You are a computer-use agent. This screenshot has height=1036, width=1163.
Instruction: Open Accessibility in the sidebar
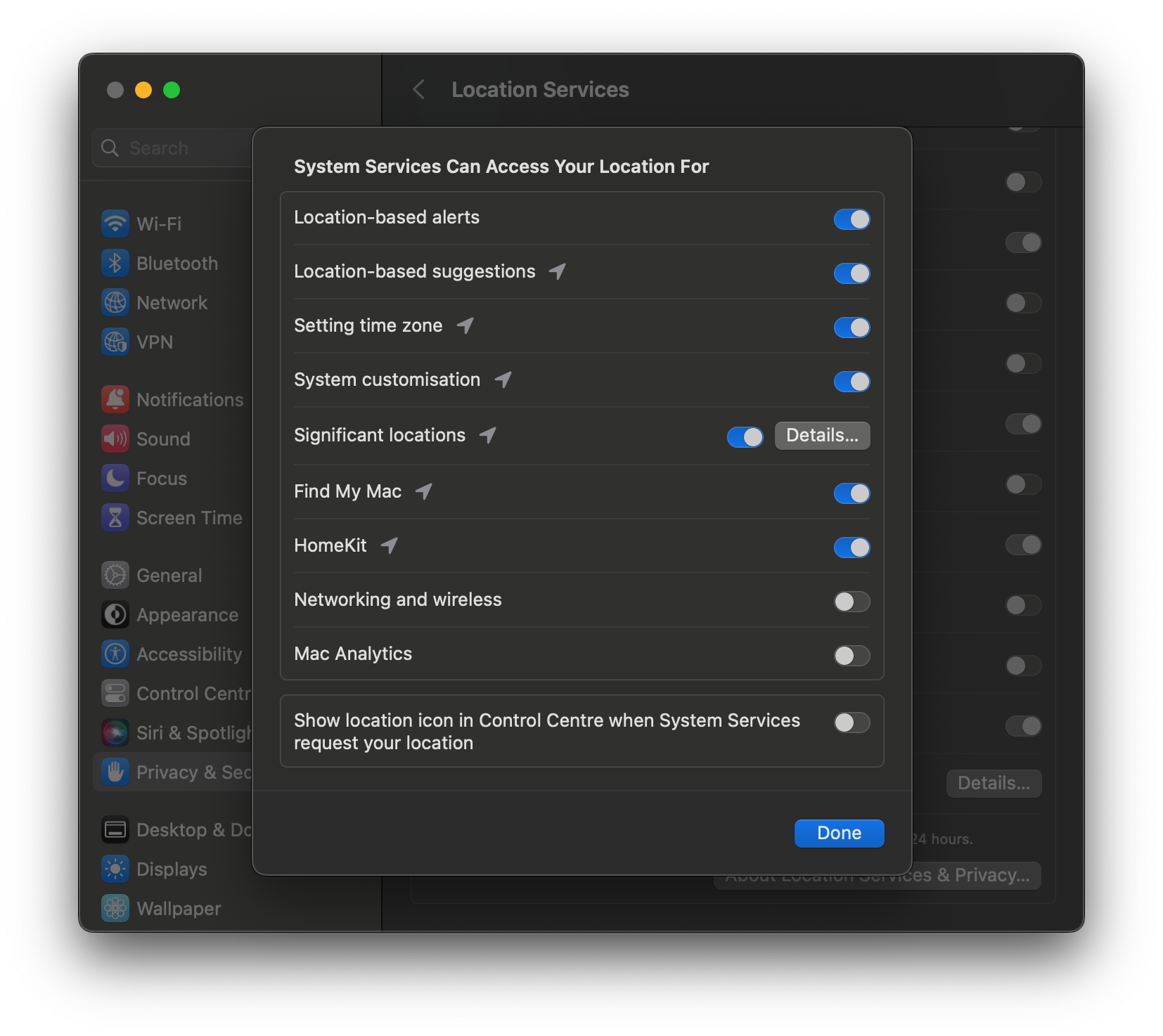(x=172, y=654)
